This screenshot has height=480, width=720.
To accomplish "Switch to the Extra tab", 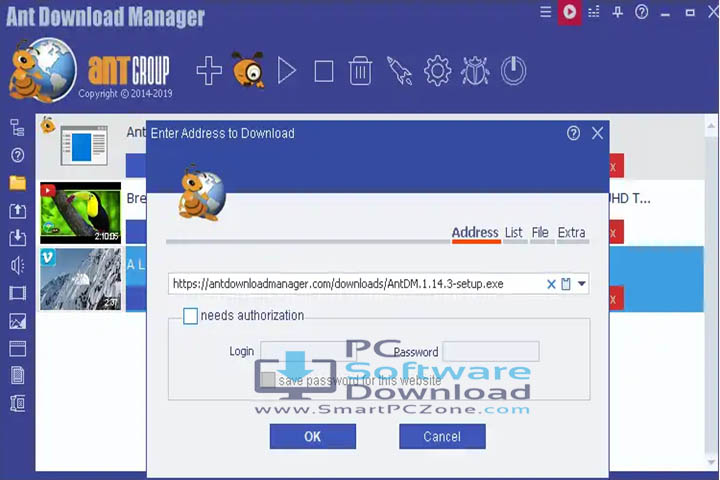I will 571,233.
